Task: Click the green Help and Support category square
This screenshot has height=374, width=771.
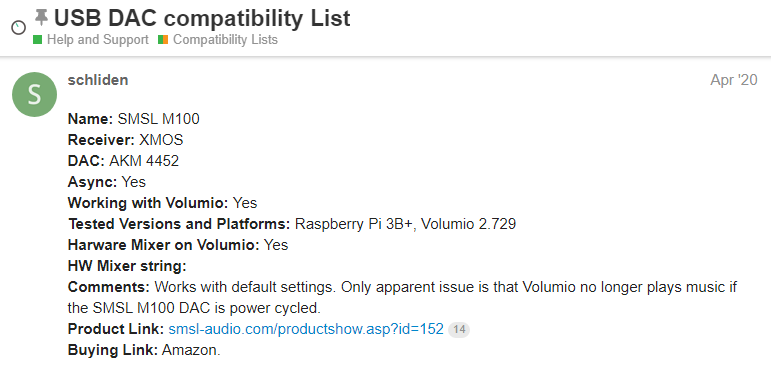Action: click(37, 40)
